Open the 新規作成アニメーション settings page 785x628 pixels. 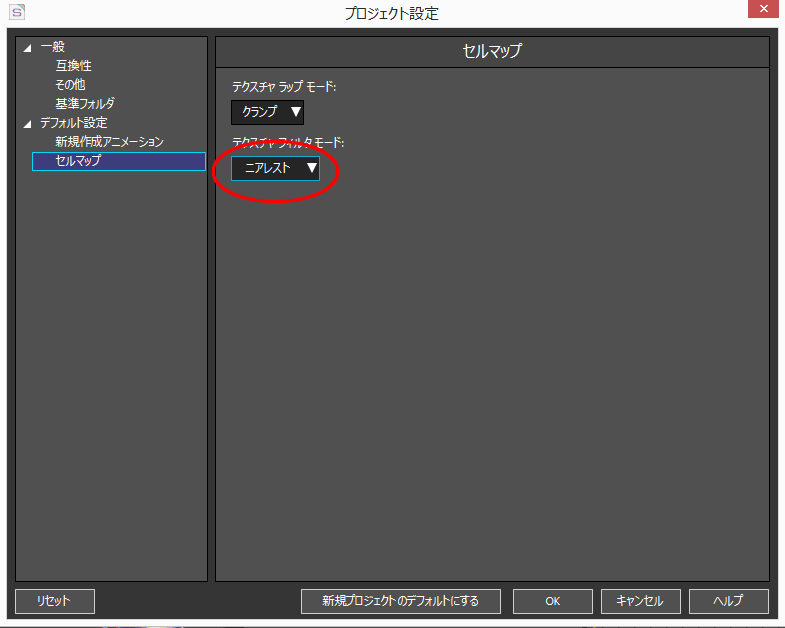point(110,142)
